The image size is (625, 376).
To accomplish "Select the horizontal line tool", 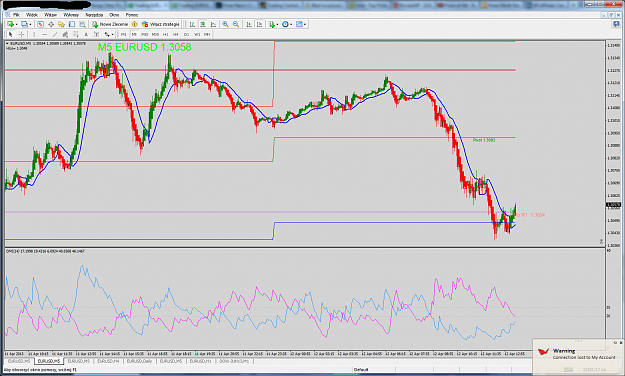I will (x=45, y=34).
